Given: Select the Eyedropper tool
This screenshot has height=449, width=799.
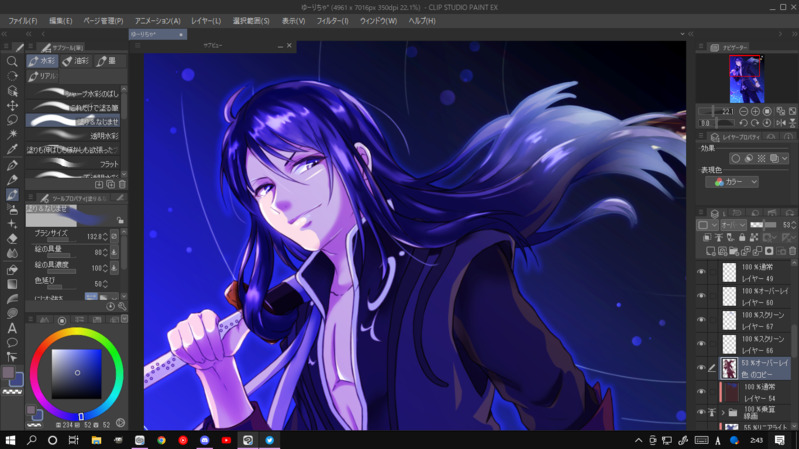Looking at the screenshot, I should click(x=12, y=149).
